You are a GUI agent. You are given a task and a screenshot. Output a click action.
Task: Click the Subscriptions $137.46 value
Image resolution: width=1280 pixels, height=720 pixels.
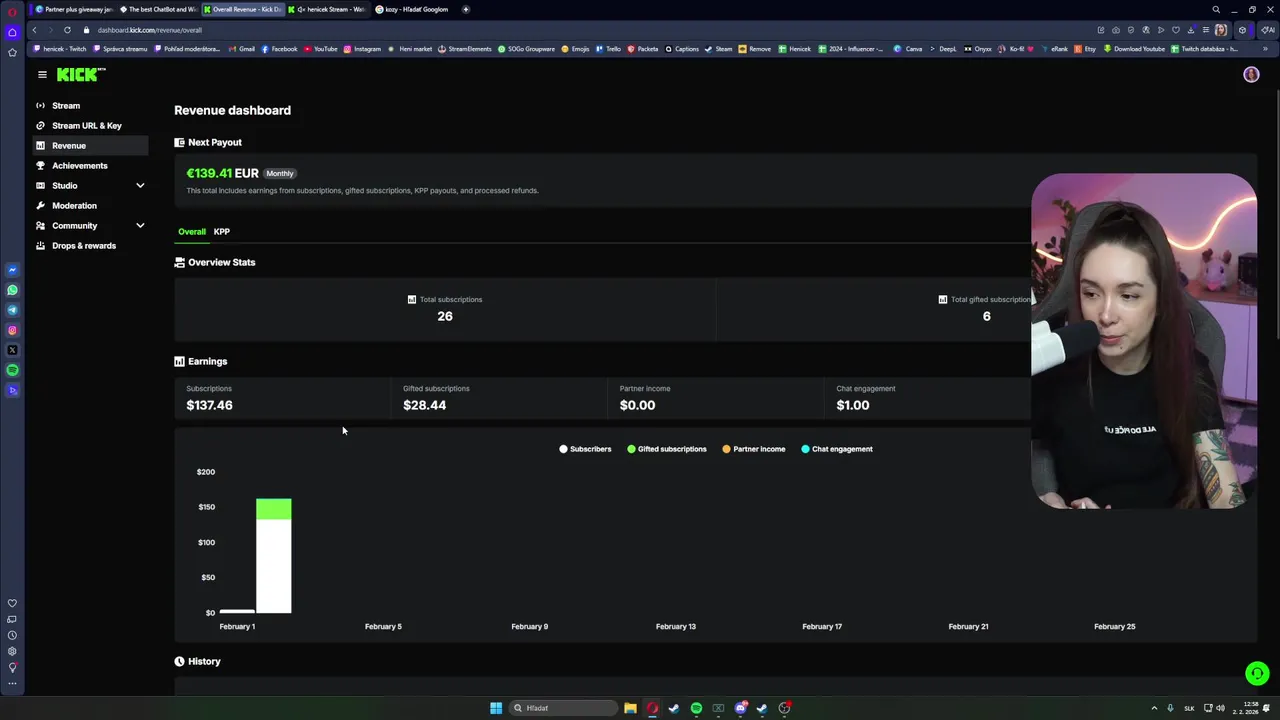(x=209, y=405)
